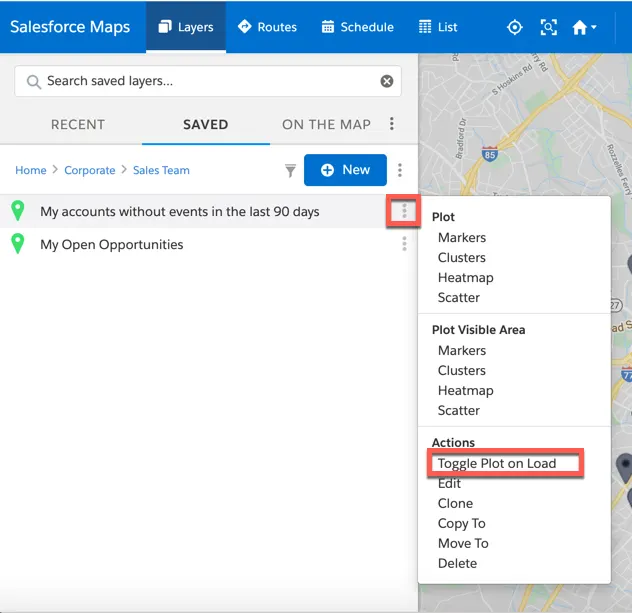The width and height of the screenshot is (632, 613).
Task: Select the Edit action
Action: pyautogui.click(x=449, y=484)
